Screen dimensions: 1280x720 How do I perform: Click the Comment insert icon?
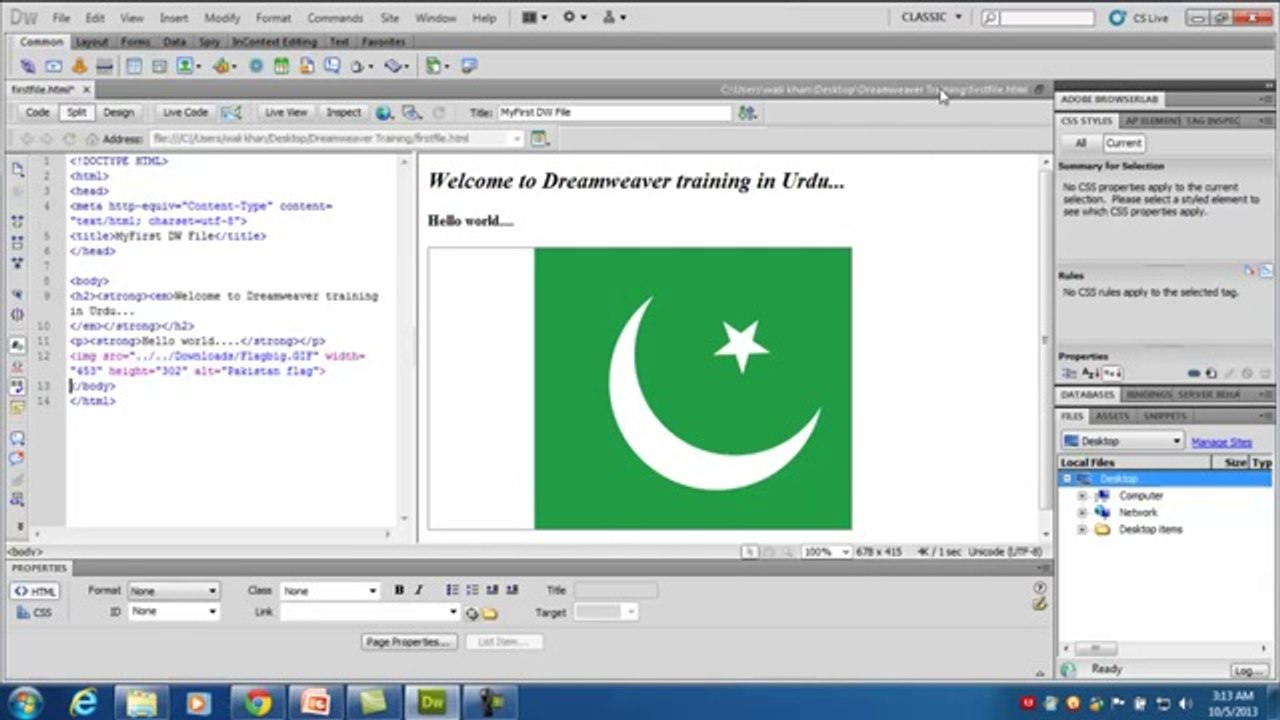point(331,66)
